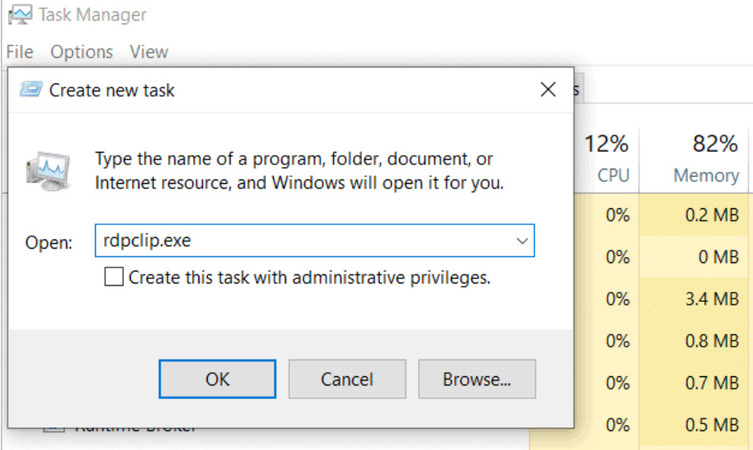Click the Task Manager title bar icon

(20, 15)
